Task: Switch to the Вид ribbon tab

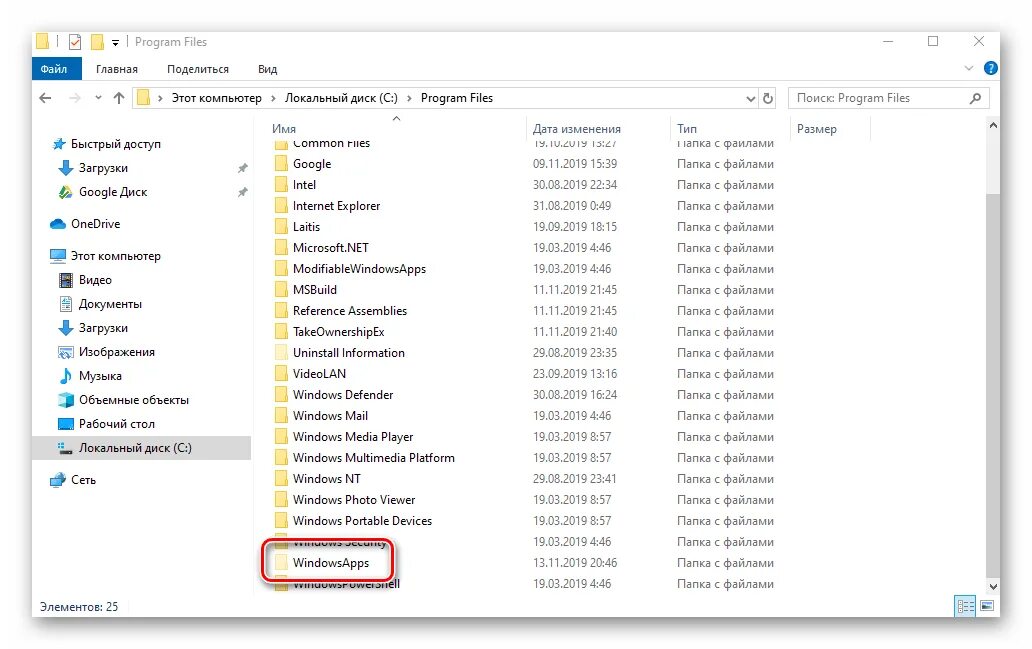Action: tap(266, 68)
